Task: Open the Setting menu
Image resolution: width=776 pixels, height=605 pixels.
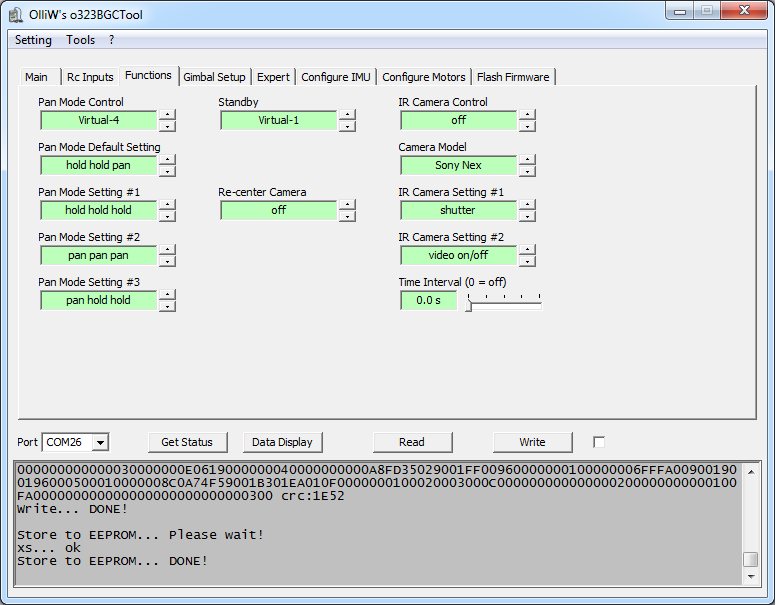Action: click(x=33, y=40)
